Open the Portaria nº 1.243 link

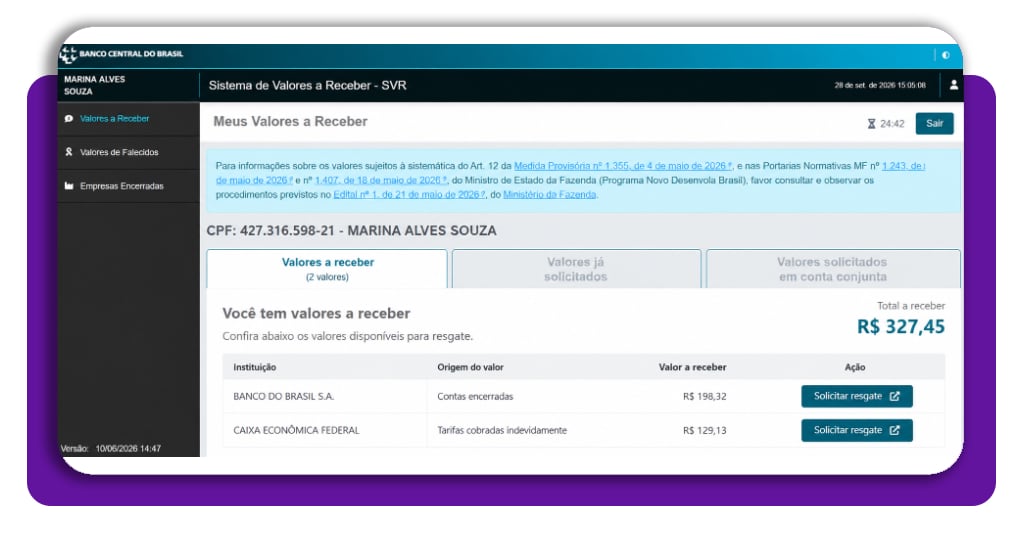(x=903, y=166)
